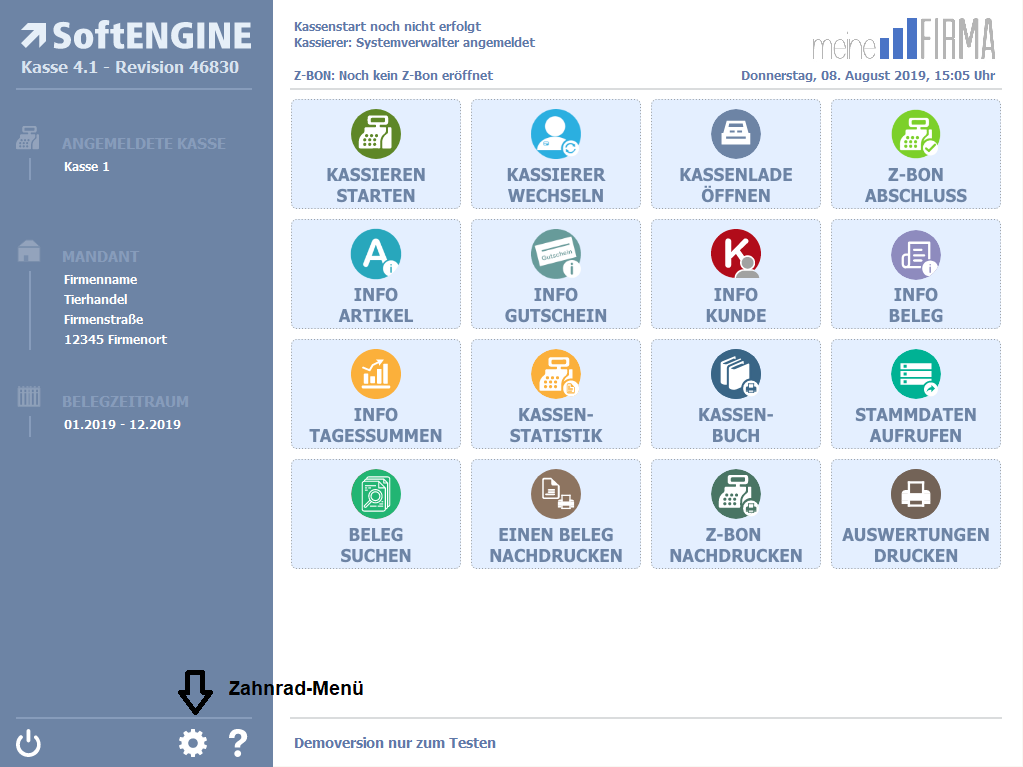This screenshot has width=1023, height=767.
Task: Select the Kassierer Wechseln tile
Action: pyautogui.click(x=556, y=154)
